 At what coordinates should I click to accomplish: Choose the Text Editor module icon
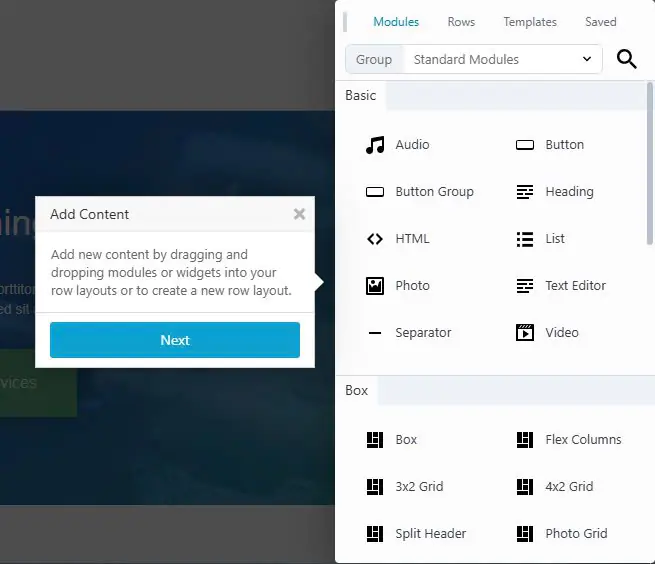pos(525,286)
